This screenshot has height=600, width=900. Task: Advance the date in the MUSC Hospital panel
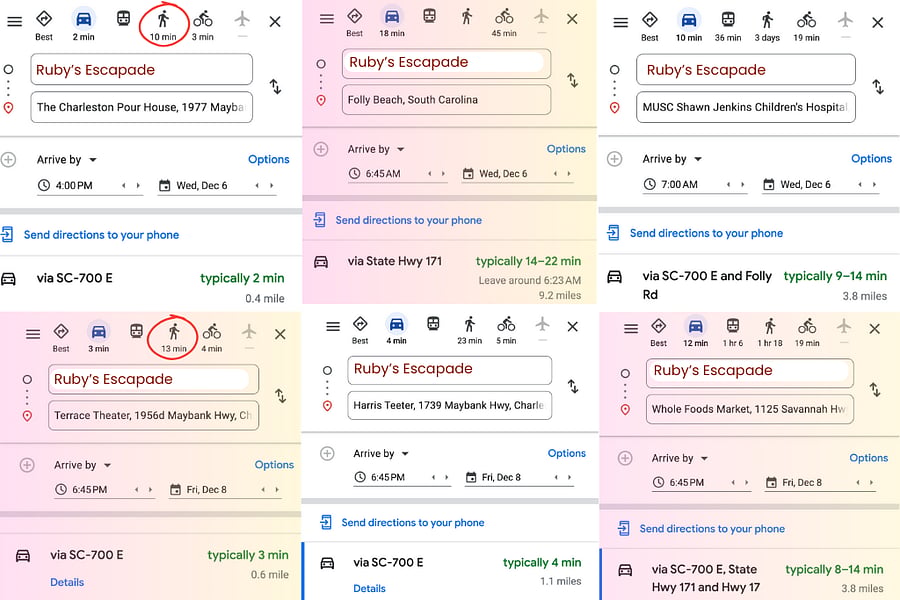[874, 184]
